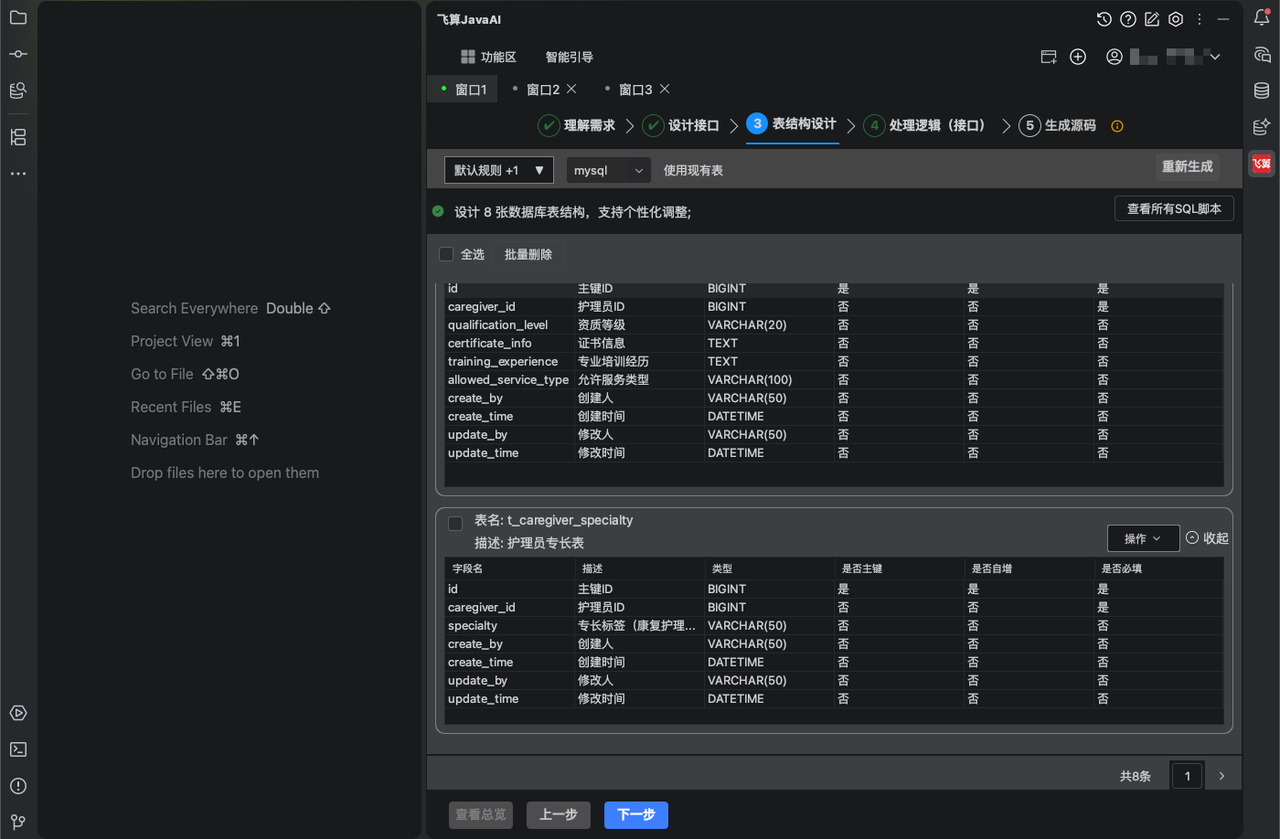Open the Commit tool window icon
The width and height of the screenshot is (1280, 839).
18,54
